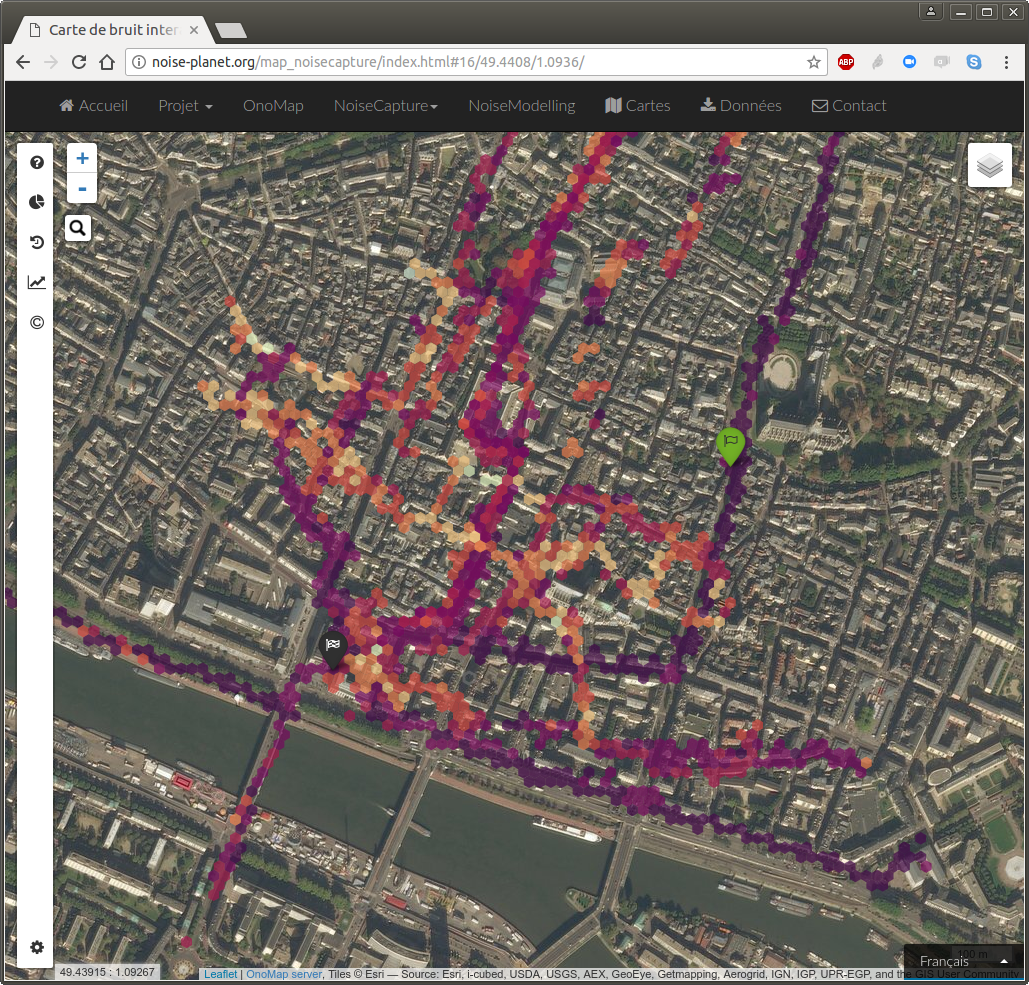Viewport: 1029px width, 985px height.
Task: Open the Leaflet attribution link
Action: pos(220,974)
